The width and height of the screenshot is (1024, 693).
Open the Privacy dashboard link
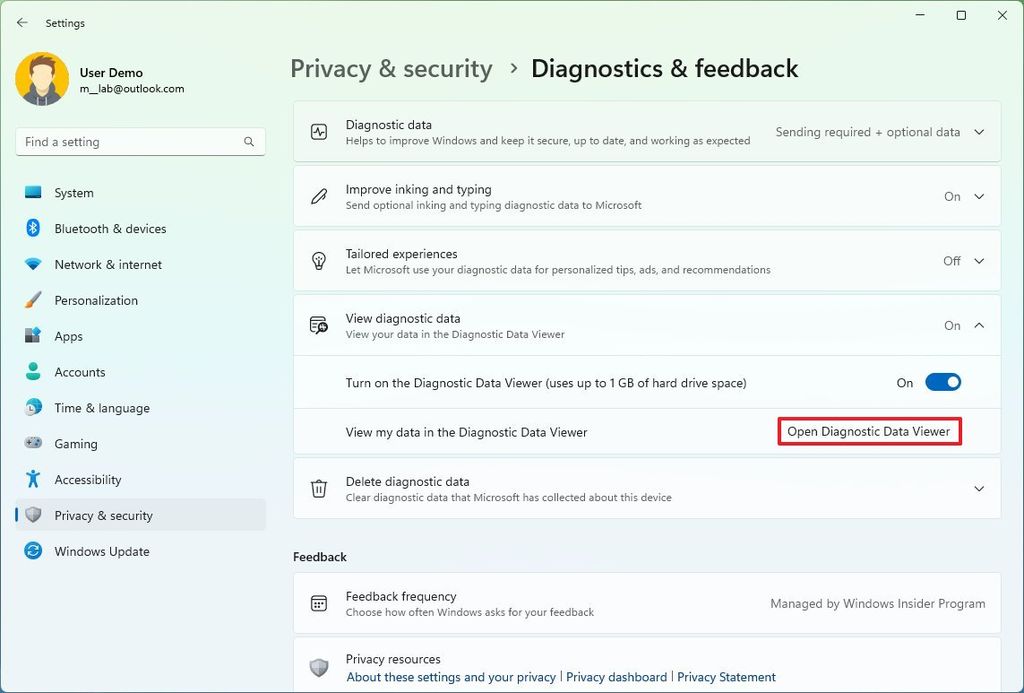pyautogui.click(x=617, y=677)
